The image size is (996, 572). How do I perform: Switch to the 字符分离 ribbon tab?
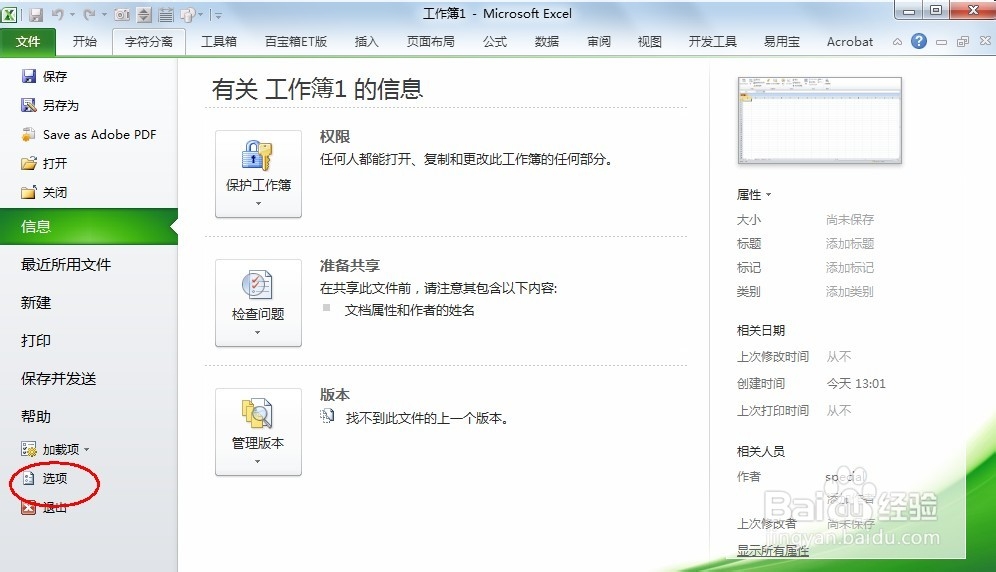click(149, 42)
